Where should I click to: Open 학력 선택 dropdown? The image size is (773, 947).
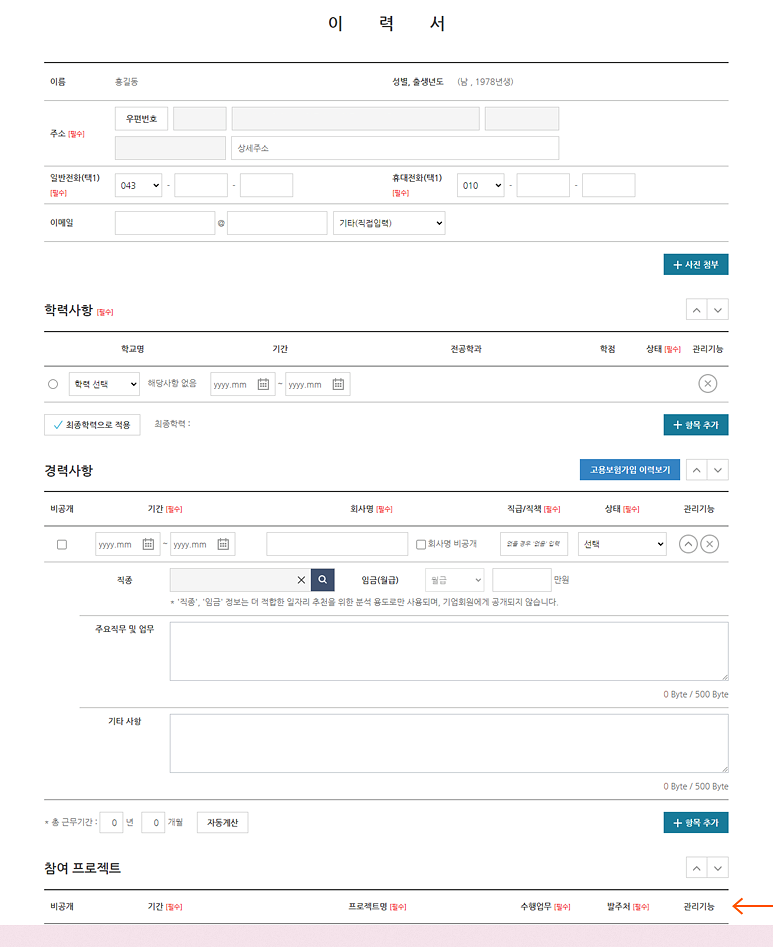click(x=104, y=384)
